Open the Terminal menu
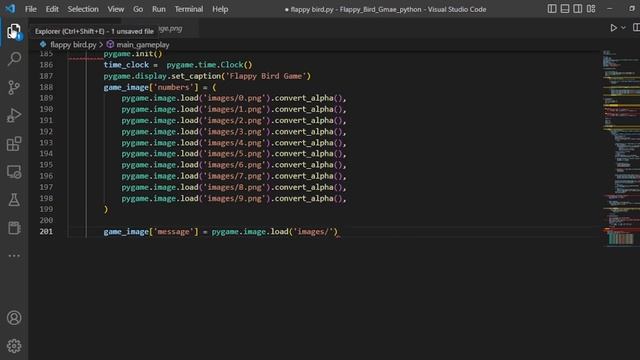 click(189, 9)
